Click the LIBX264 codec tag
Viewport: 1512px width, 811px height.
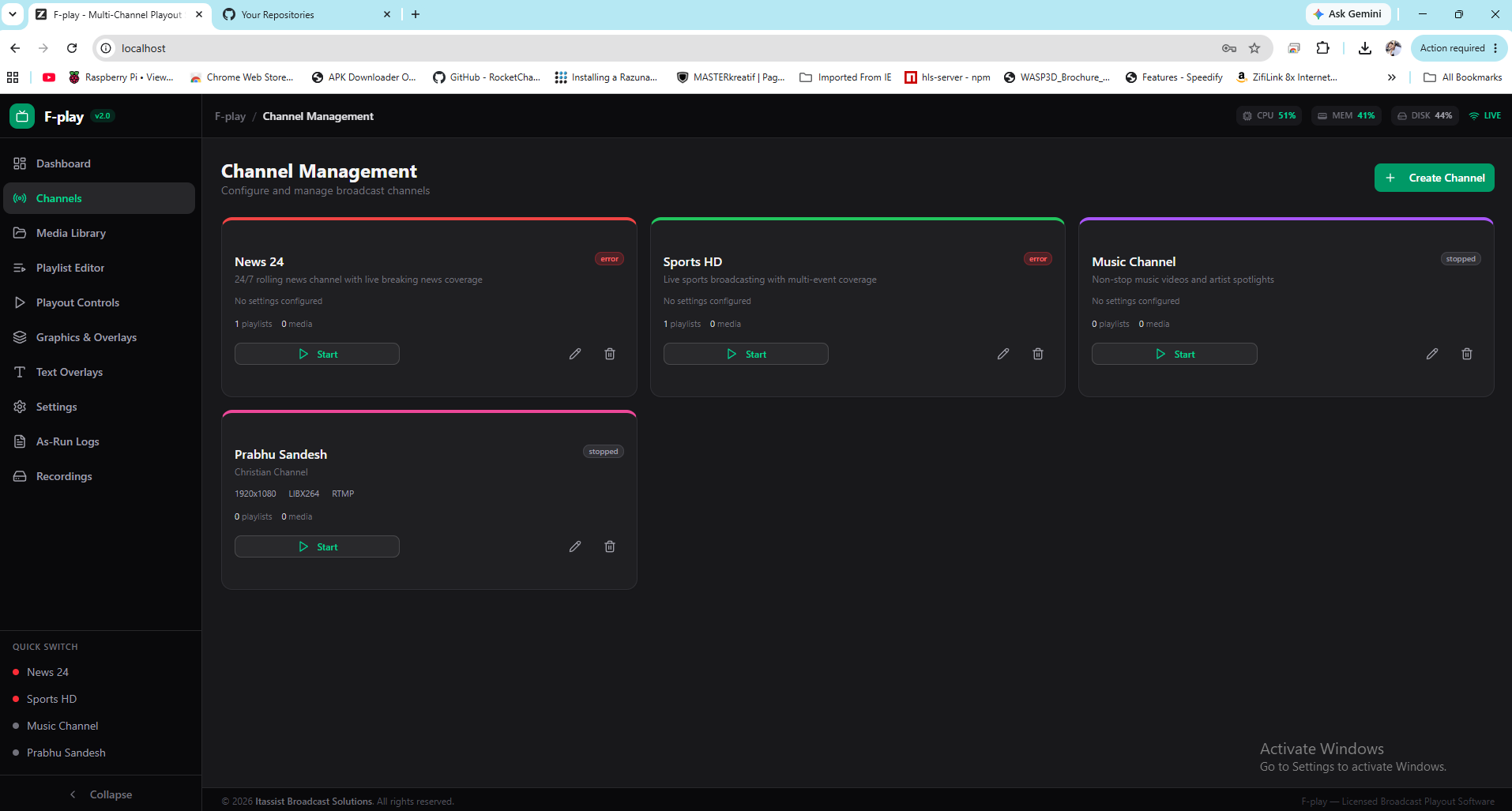(304, 494)
